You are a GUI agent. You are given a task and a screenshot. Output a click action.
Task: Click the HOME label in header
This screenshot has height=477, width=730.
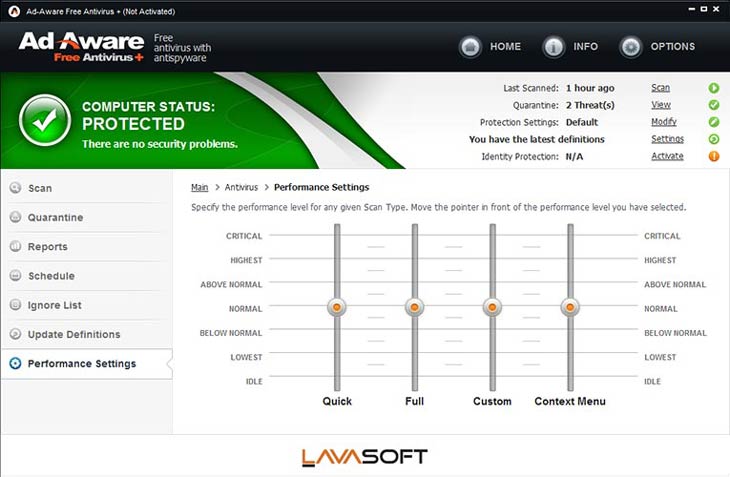tap(505, 47)
